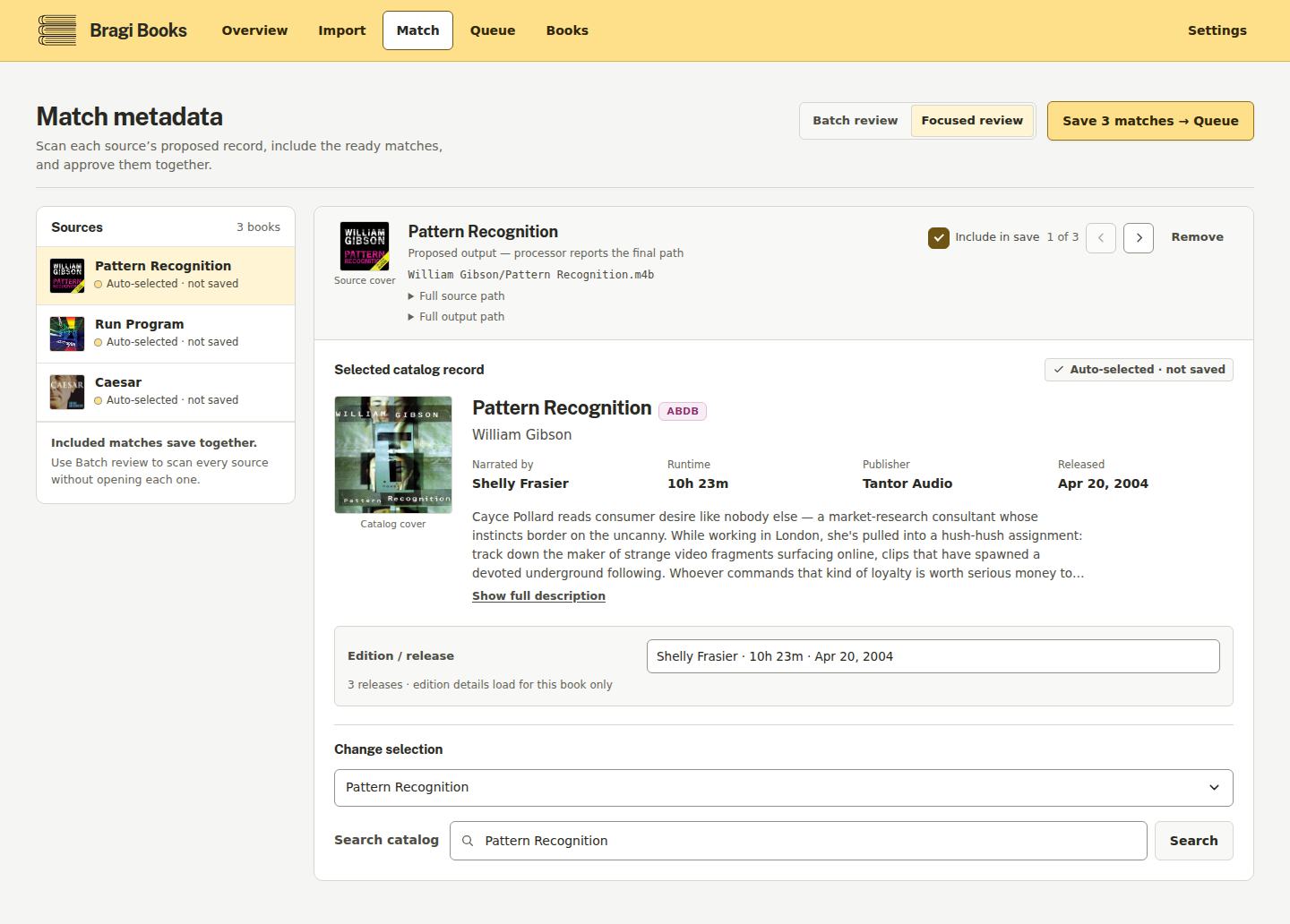
Task: Click Auto-selected · not saved status badge
Action: (1139, 370)
